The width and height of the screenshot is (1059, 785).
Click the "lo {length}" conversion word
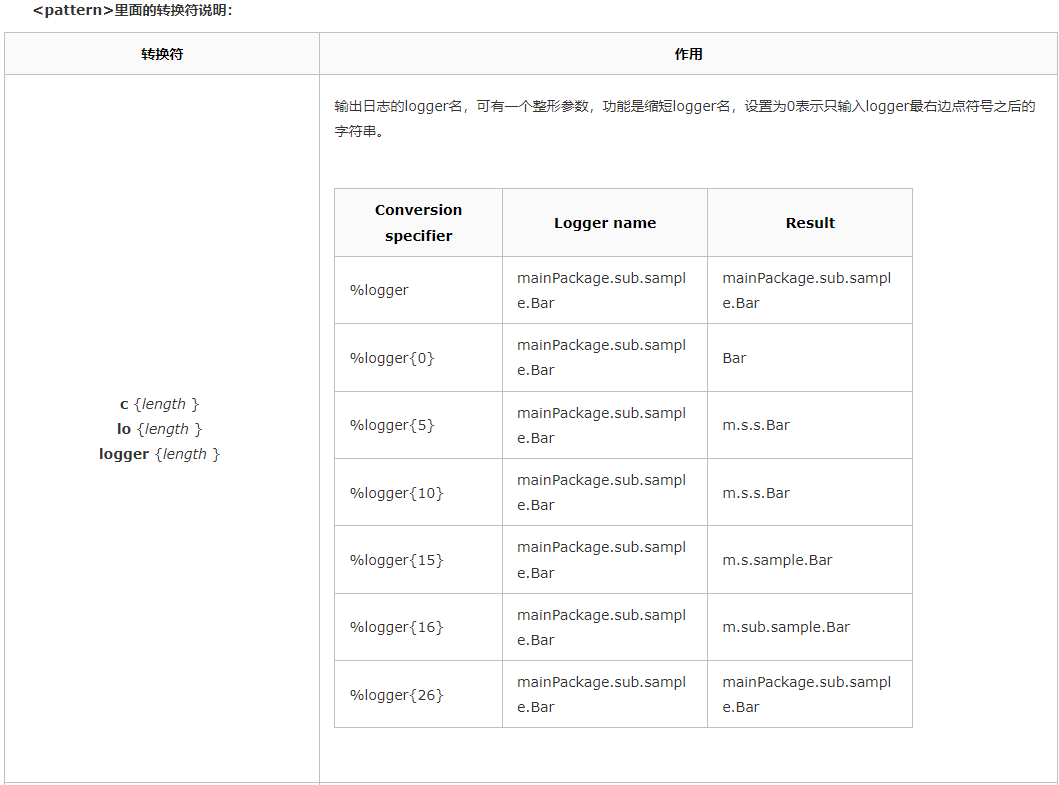[x=159, y=429]
